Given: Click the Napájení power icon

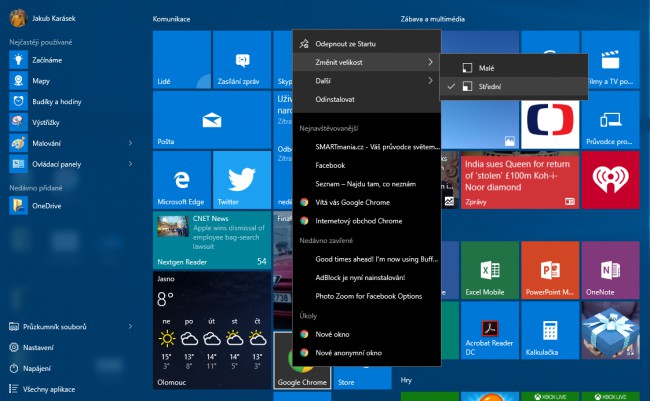Looking at the screenshot, I should [x=14, y=368].
